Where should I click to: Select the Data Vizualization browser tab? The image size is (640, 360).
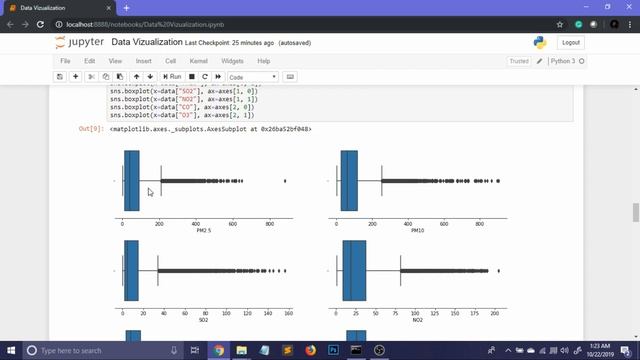tap(60, 8)
